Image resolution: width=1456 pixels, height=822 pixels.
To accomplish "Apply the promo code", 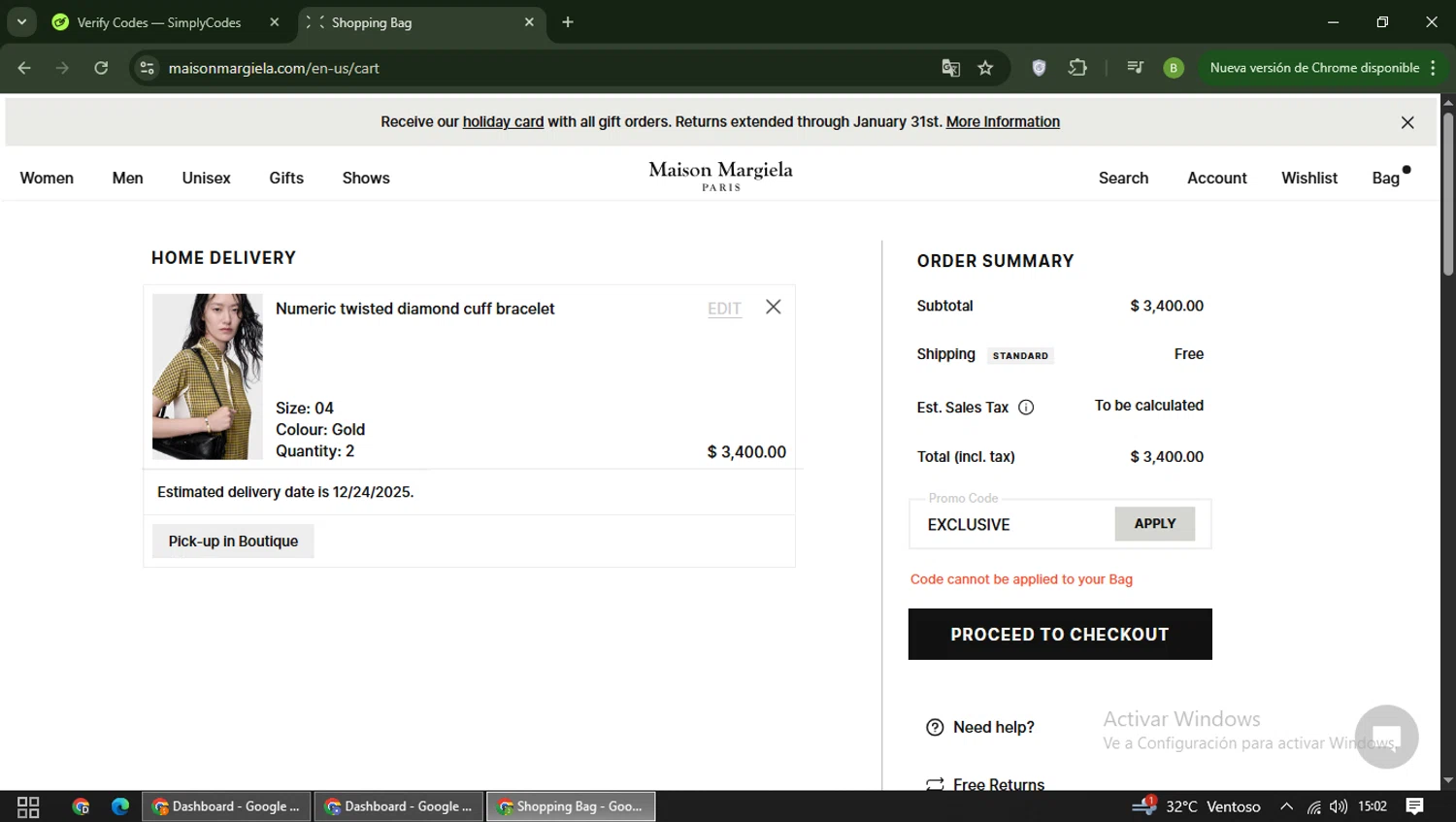I will click(x=1155, y=523).
